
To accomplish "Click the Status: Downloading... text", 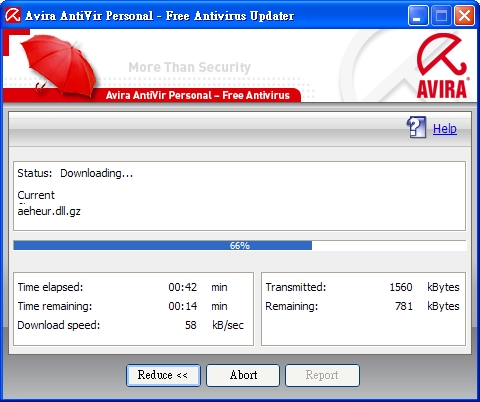I will pos(75,173).
